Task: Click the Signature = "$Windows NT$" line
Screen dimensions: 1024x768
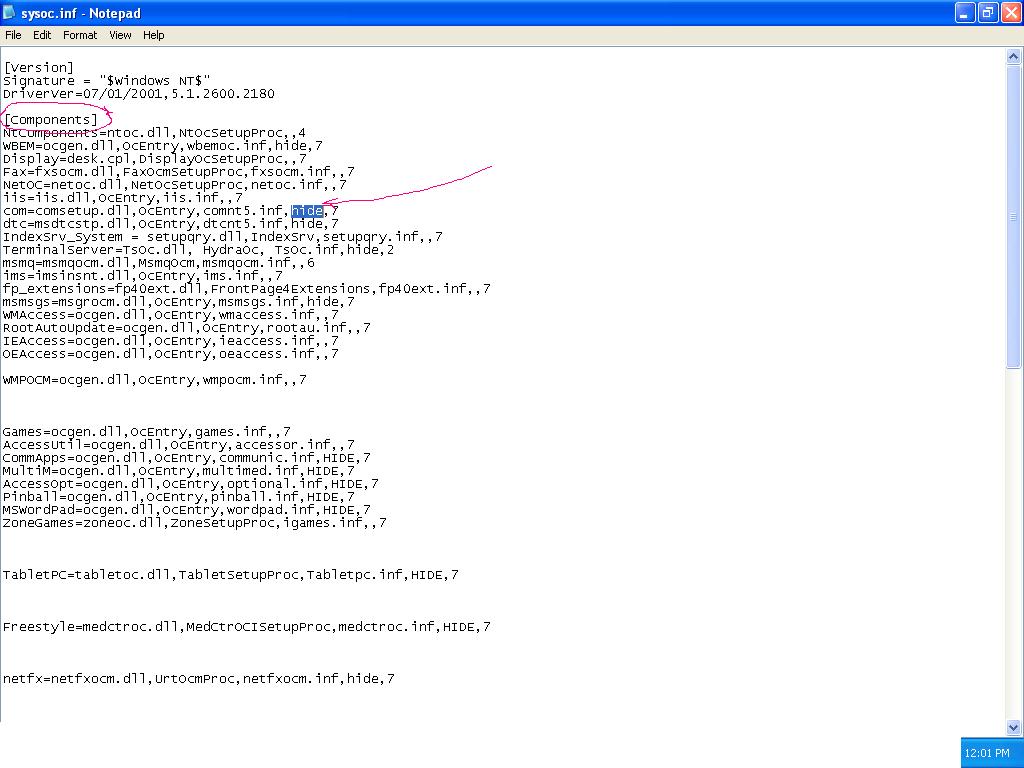Action: (x=106, y=80)
